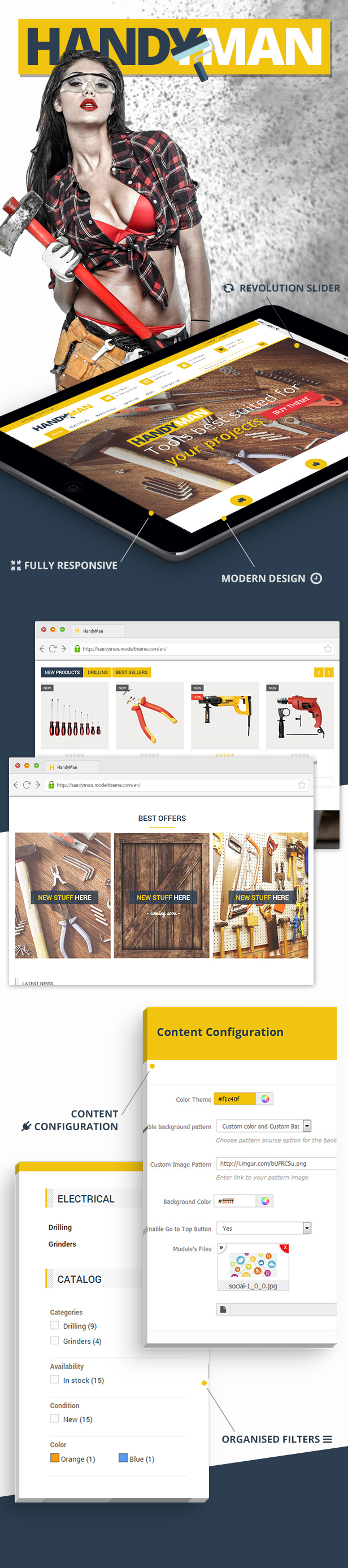Check the New (15) condition filter
348x1568 pixels.
tap(55, 1418)
